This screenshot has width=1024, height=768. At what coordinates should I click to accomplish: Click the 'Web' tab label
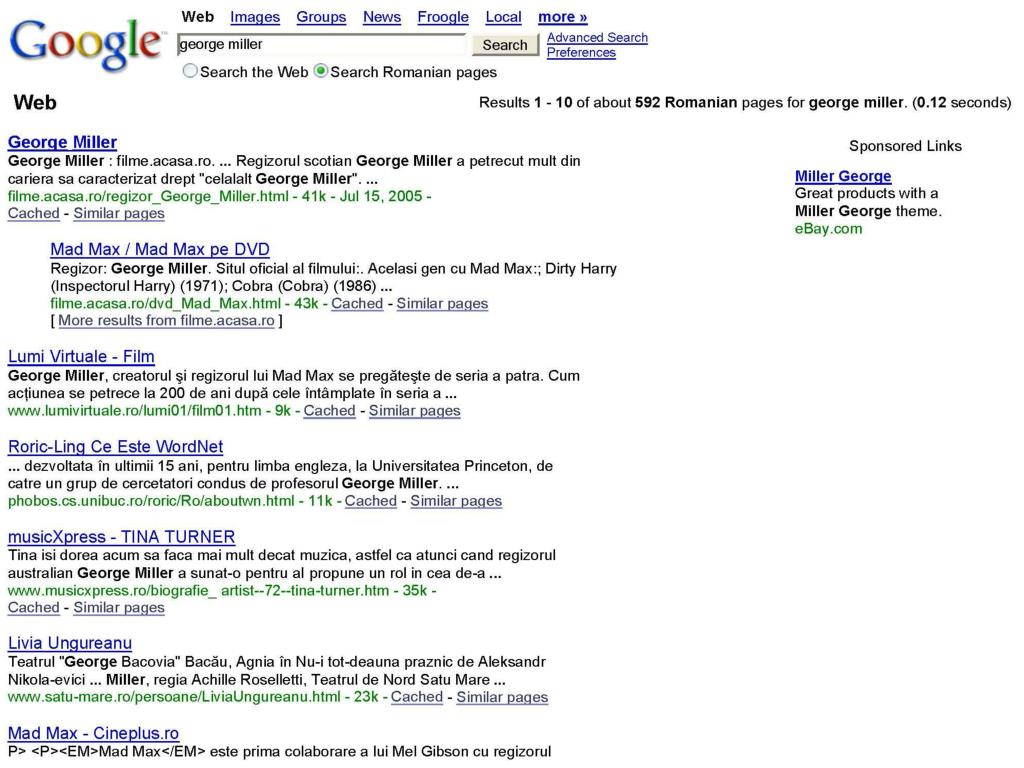coord(198,17)
